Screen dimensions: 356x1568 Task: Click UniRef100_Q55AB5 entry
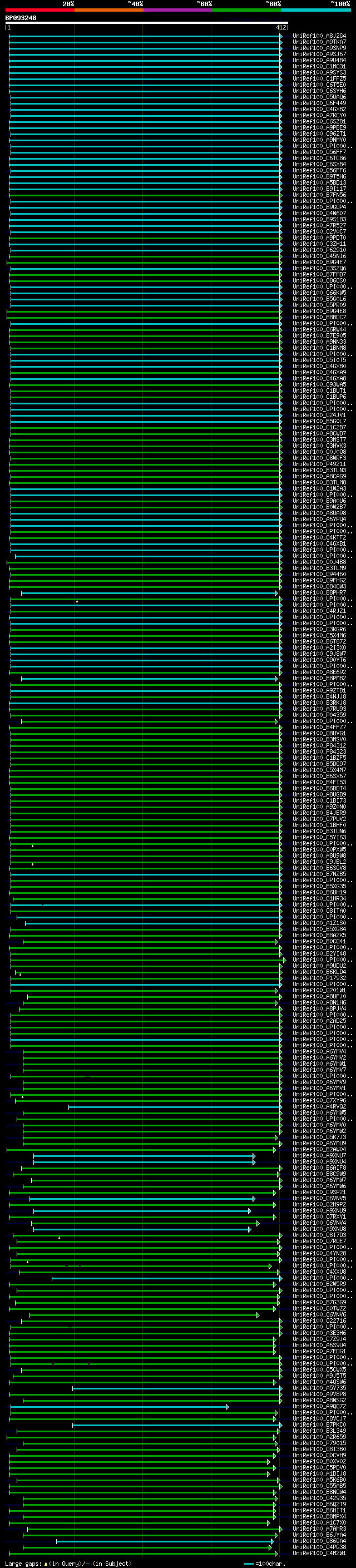[319, 1486]
